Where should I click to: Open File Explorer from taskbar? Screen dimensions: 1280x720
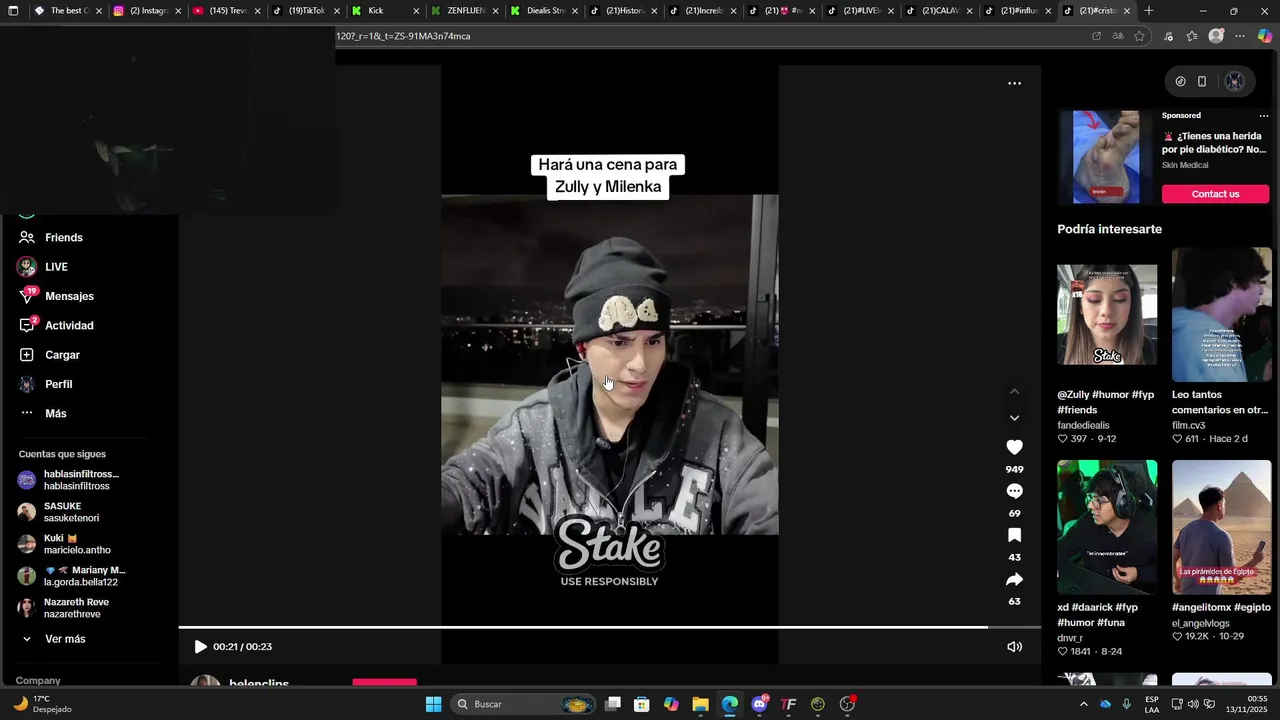[x=700, y=704]
